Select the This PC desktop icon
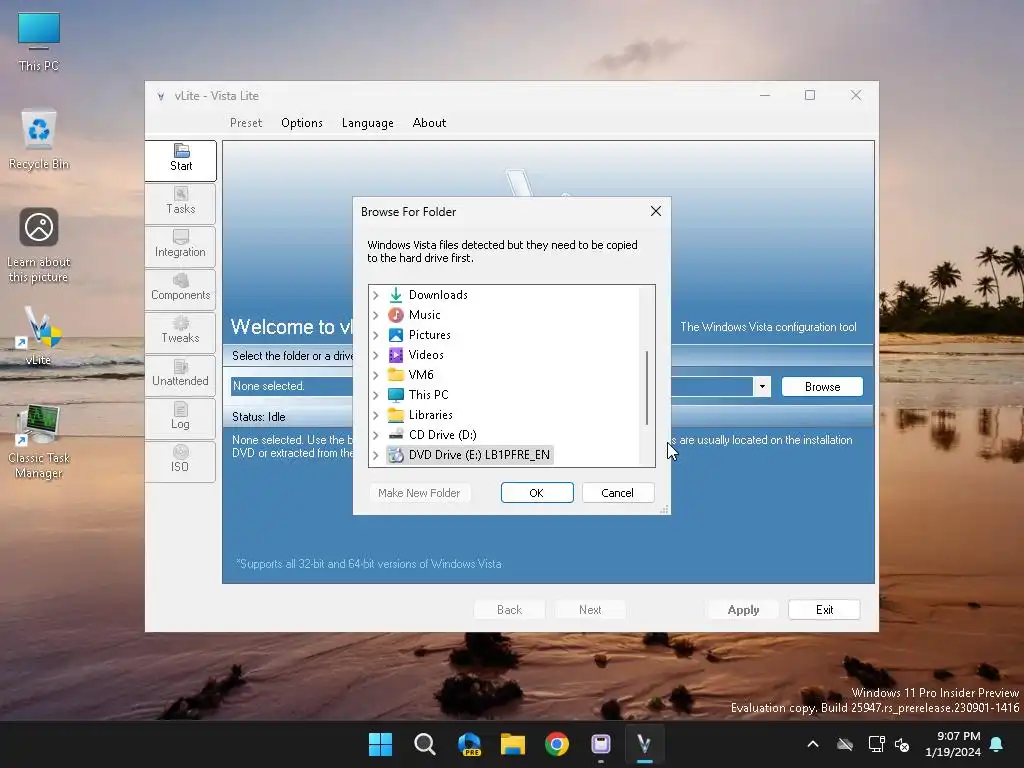 (x=39, y=42)
